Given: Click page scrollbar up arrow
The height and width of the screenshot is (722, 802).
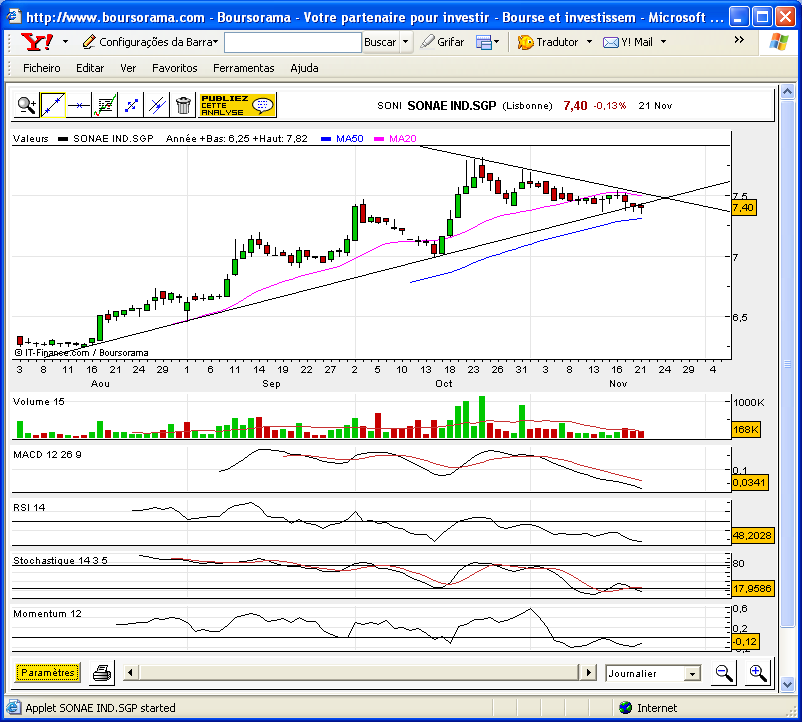Looking at the screenshot, I should [x=787, y=92].
